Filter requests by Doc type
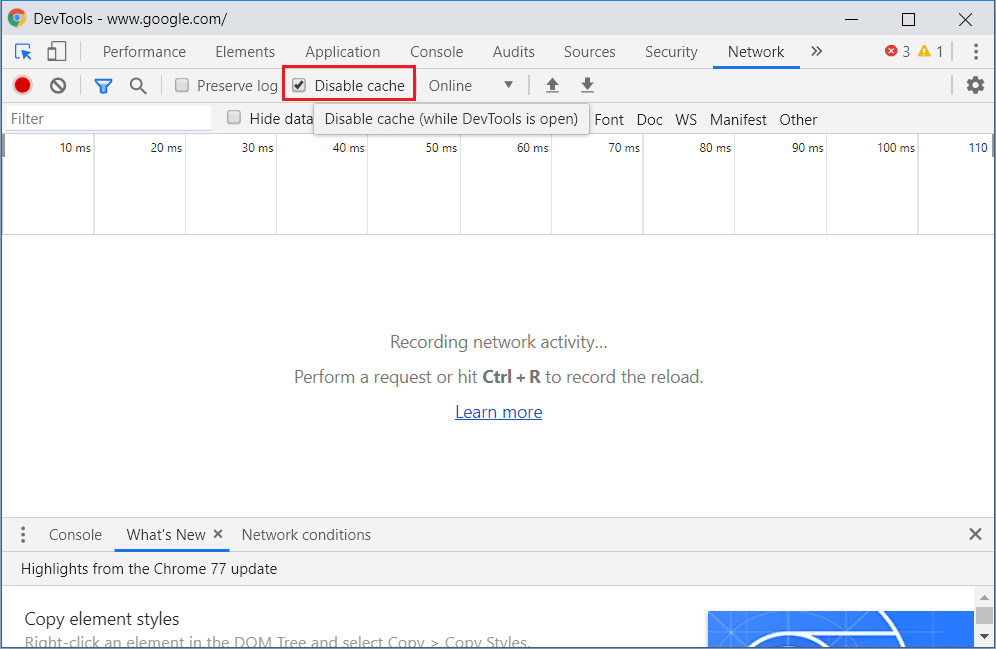This screenshot has width=996, height=649. click(649, 119)
